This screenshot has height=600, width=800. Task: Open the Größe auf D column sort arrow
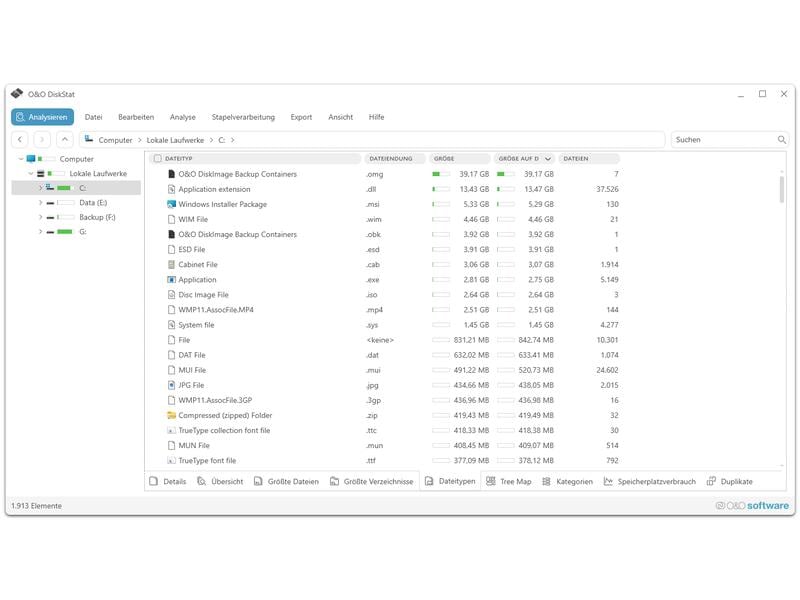coord(548,159)
